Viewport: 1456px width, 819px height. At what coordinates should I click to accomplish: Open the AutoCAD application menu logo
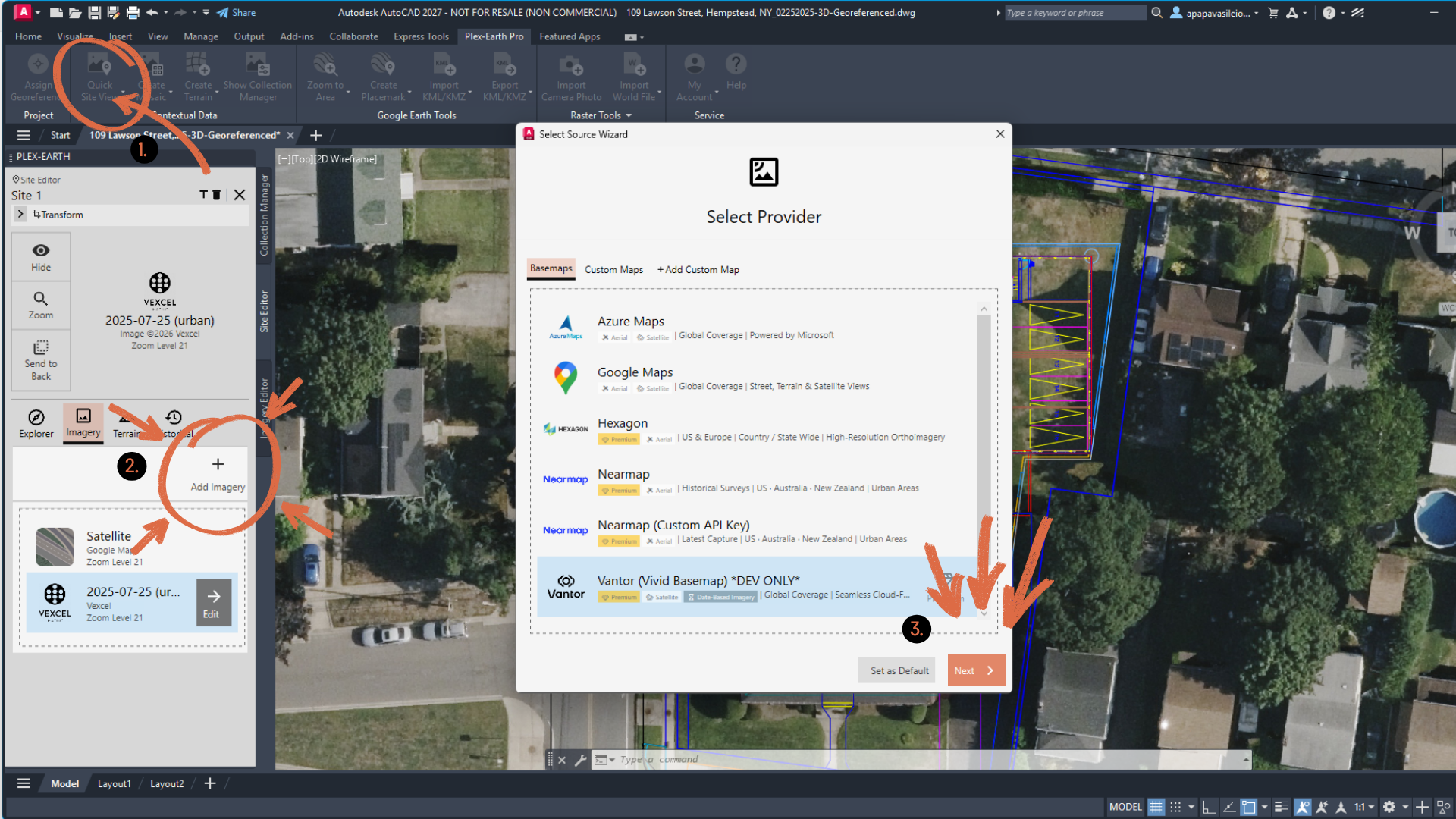pyautogui.click(x=23, y=12)
